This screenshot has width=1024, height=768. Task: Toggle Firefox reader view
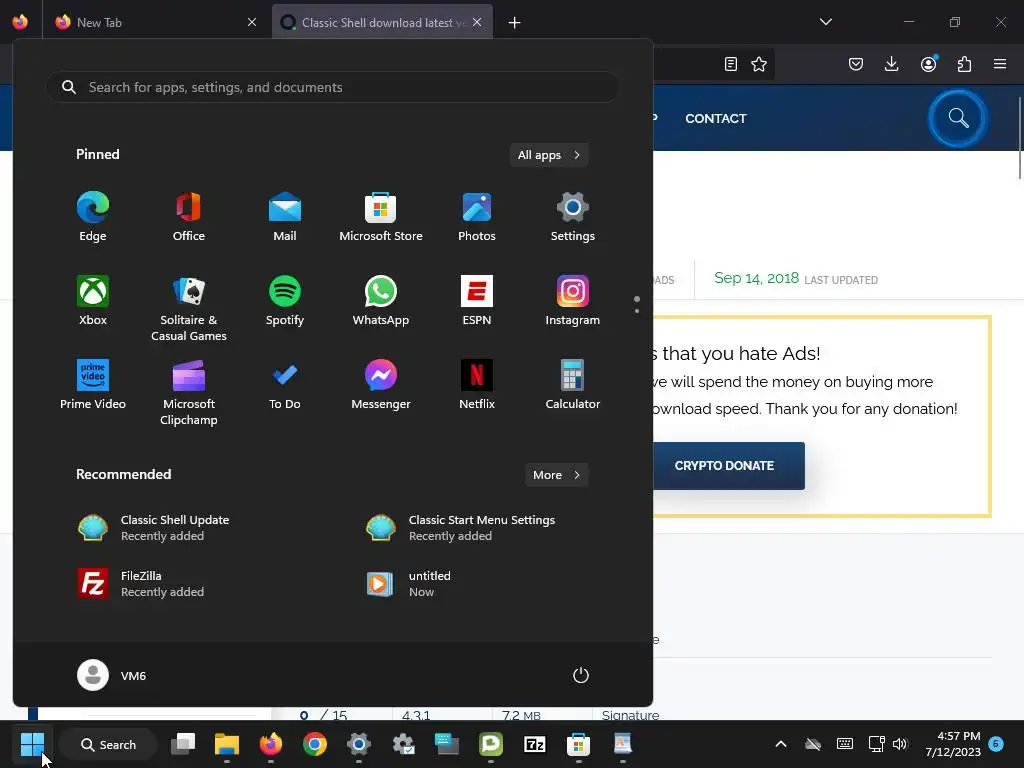(x=731, y=64)
